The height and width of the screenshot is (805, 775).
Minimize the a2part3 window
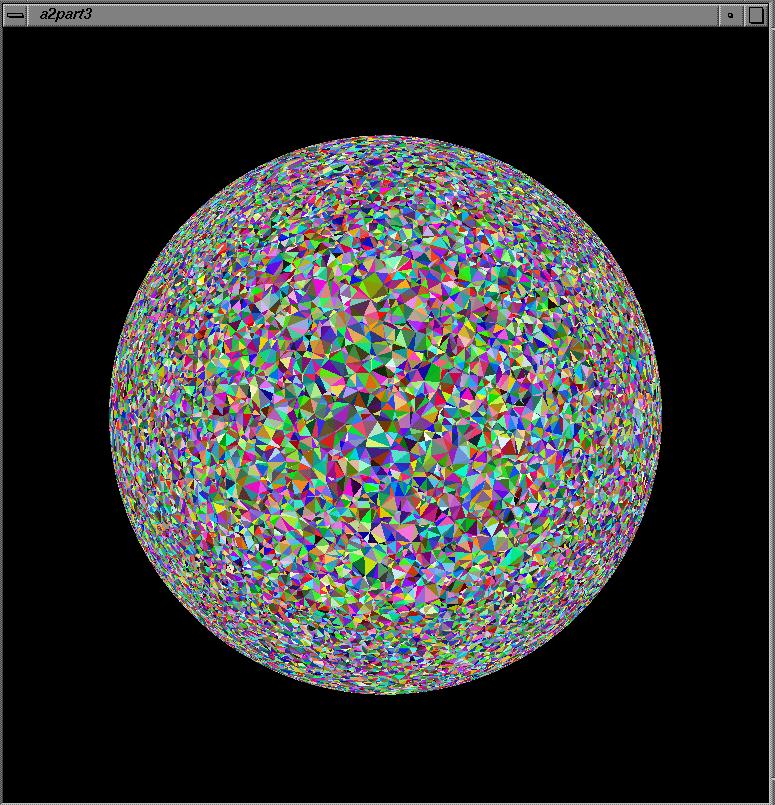(730, 15)
